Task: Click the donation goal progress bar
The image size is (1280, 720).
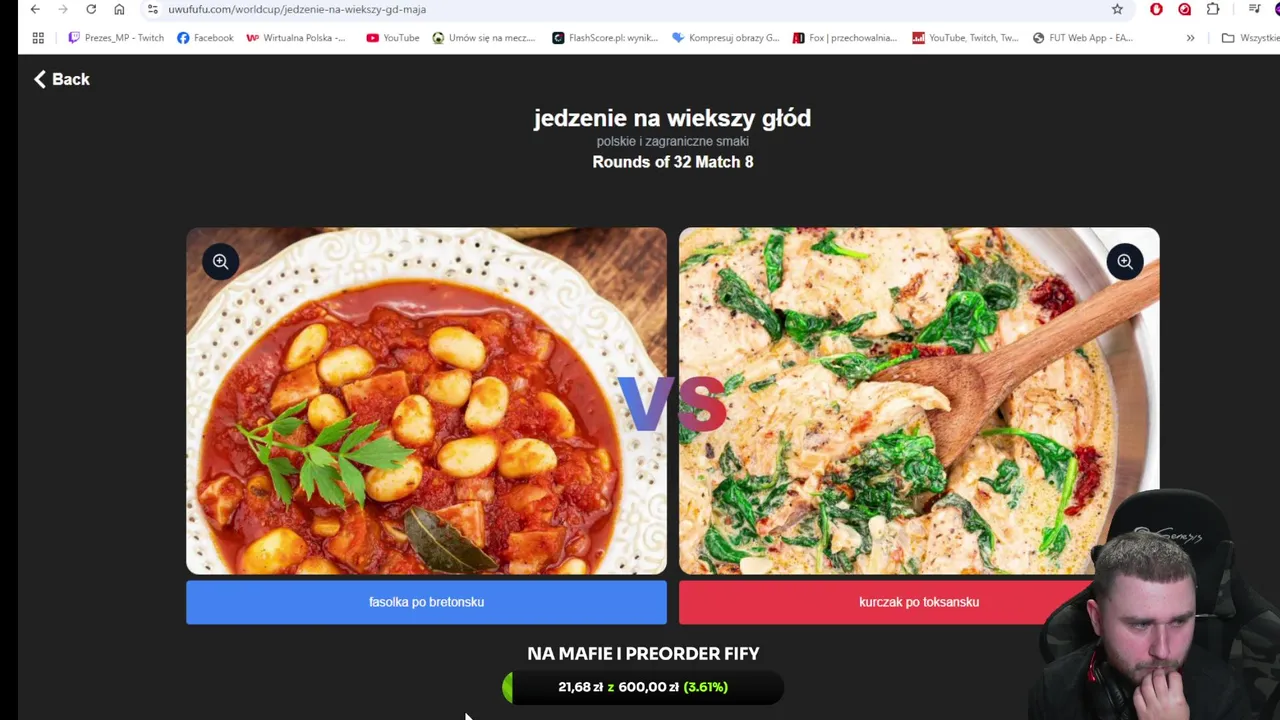Action: (x=643, y=687)
